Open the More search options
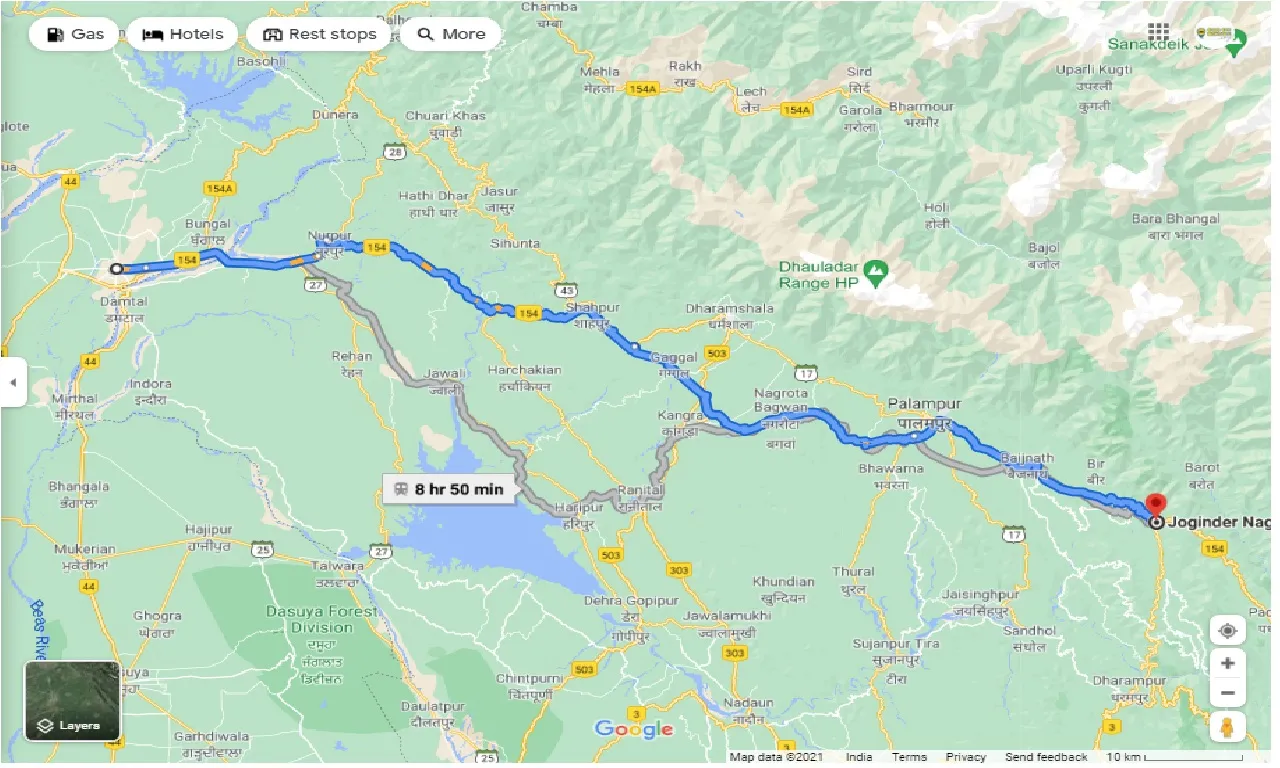Image resolution: width=1280 pixels, height=768 pixels. click(450, 34)
